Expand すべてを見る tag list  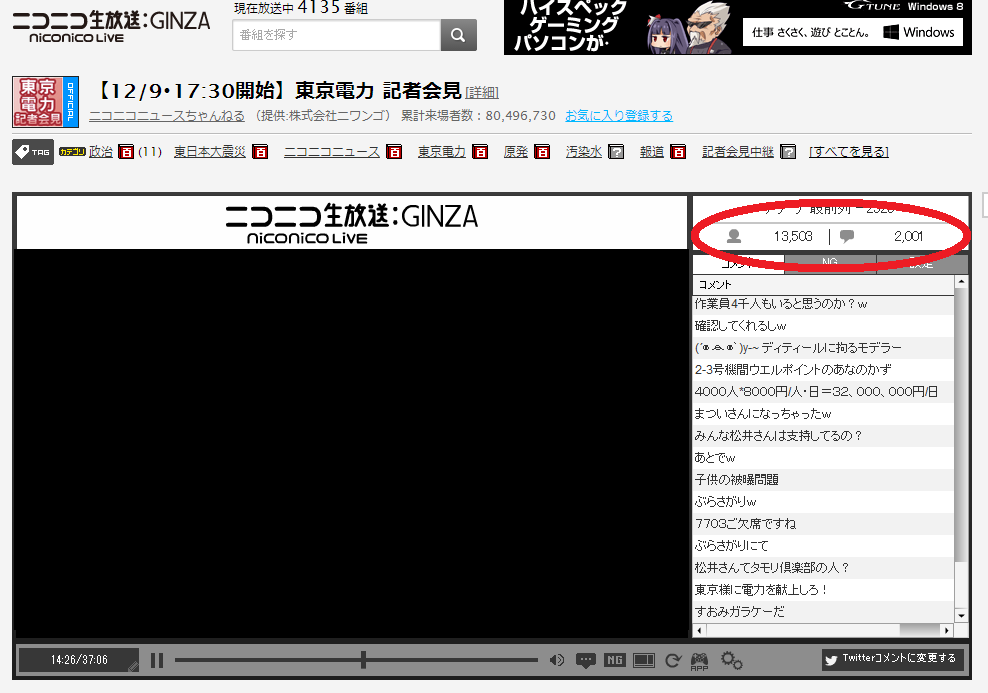pyautogui.click(x=849, y=152)
